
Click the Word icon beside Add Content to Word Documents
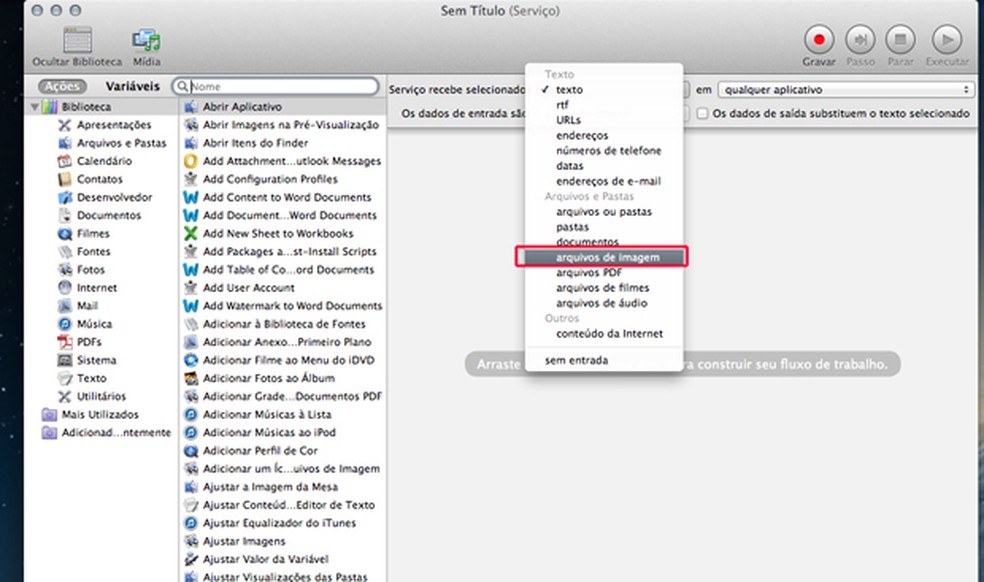(190, 197)
